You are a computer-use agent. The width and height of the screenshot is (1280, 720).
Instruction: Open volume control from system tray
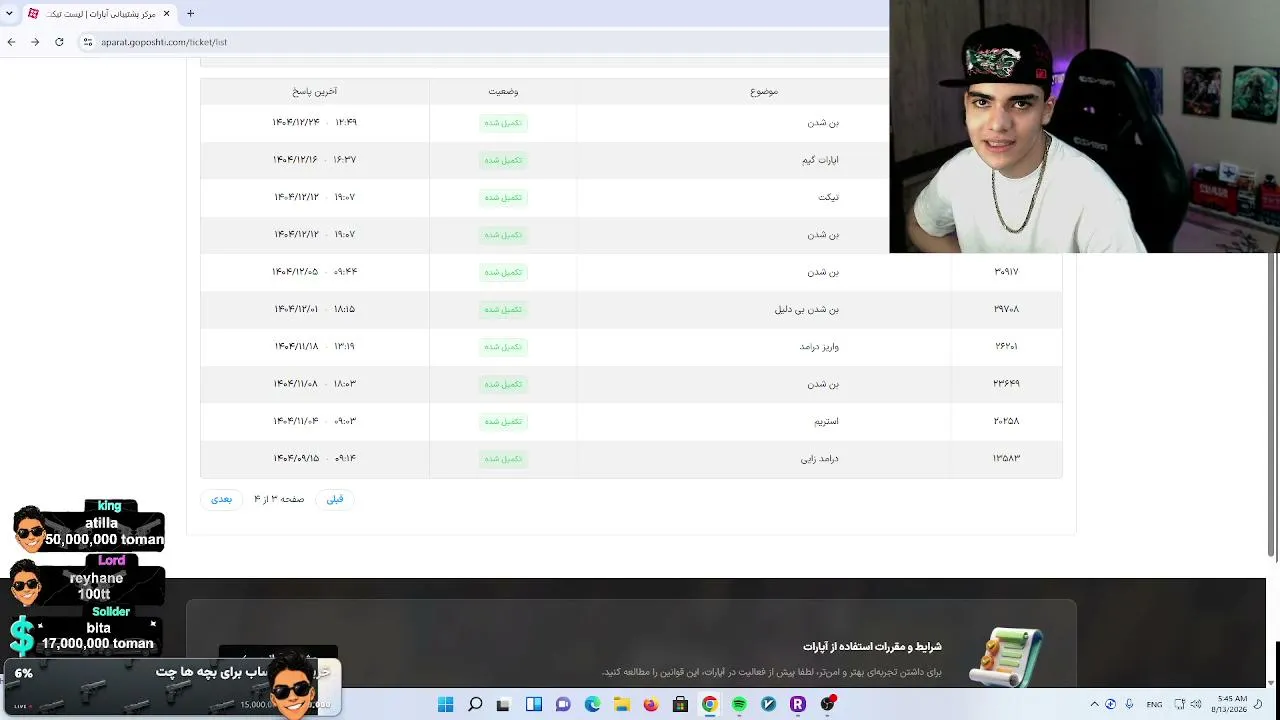1196,704
